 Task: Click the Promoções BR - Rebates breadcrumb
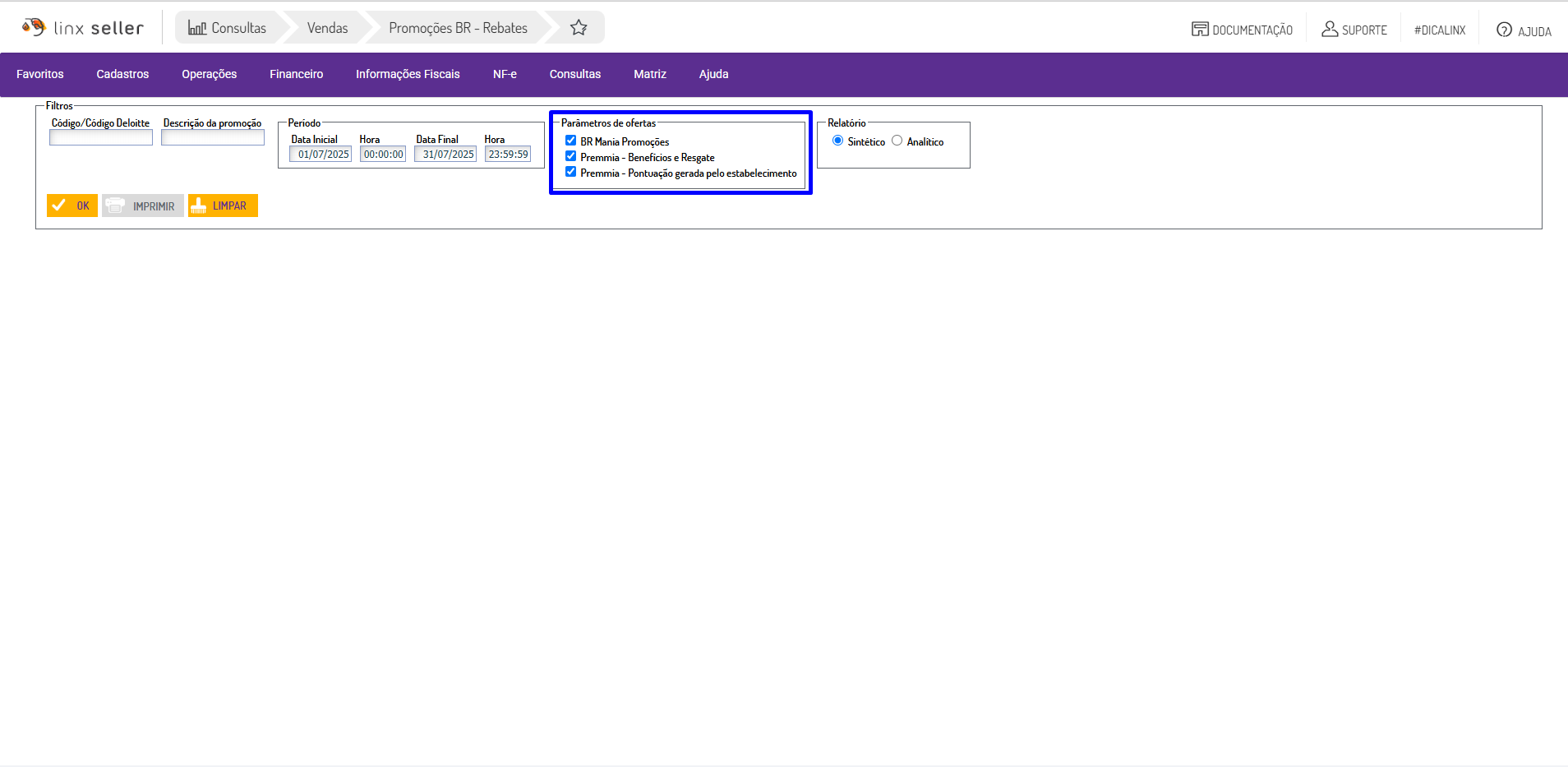(459, 28)
